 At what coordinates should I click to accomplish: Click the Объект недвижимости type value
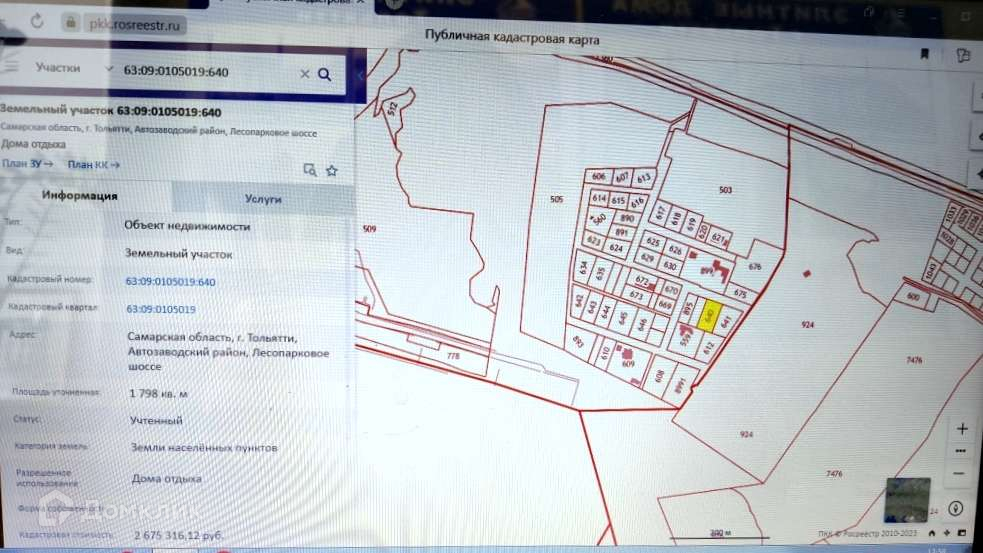187,226
